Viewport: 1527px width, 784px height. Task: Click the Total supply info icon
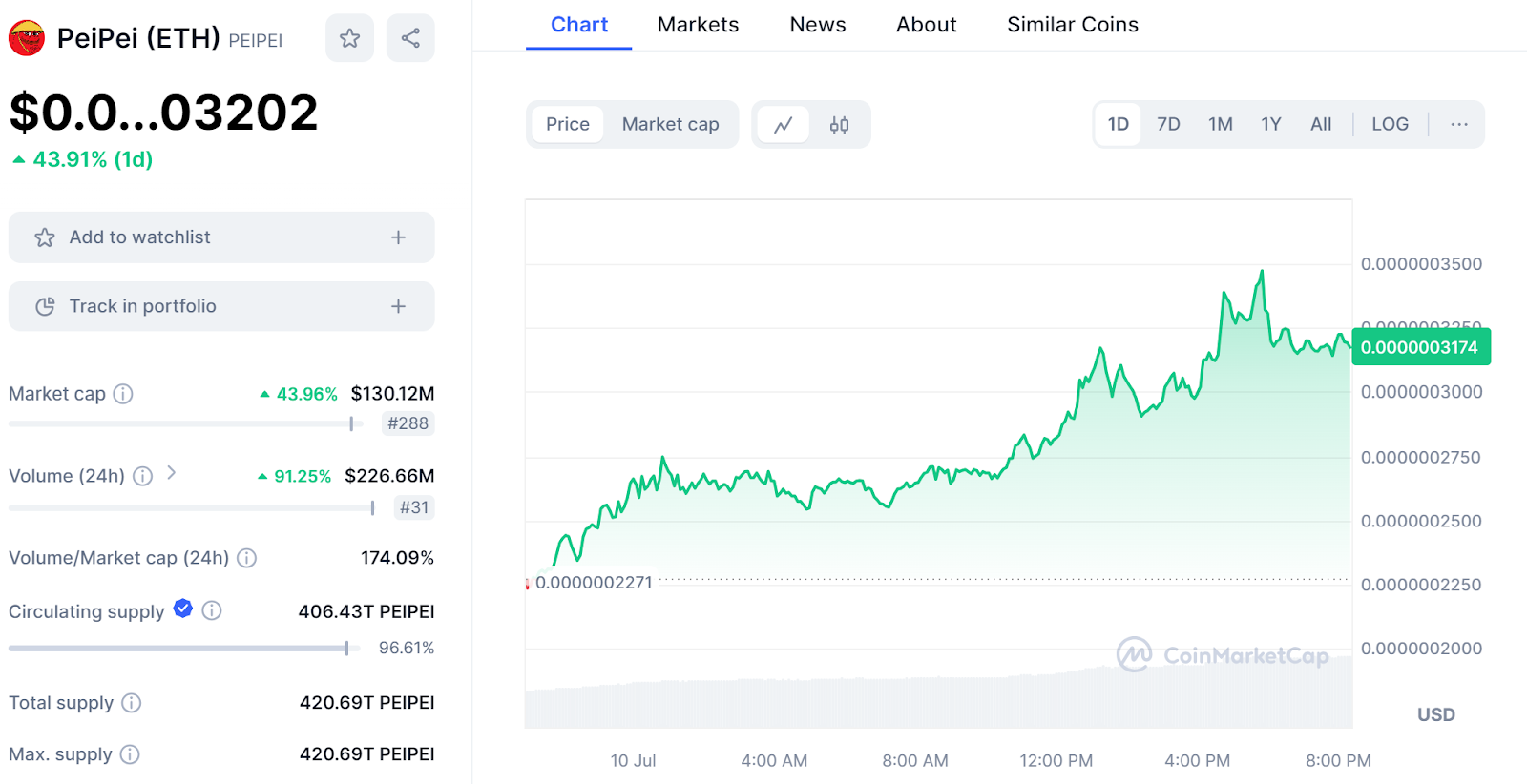click(x=132, y=703)
